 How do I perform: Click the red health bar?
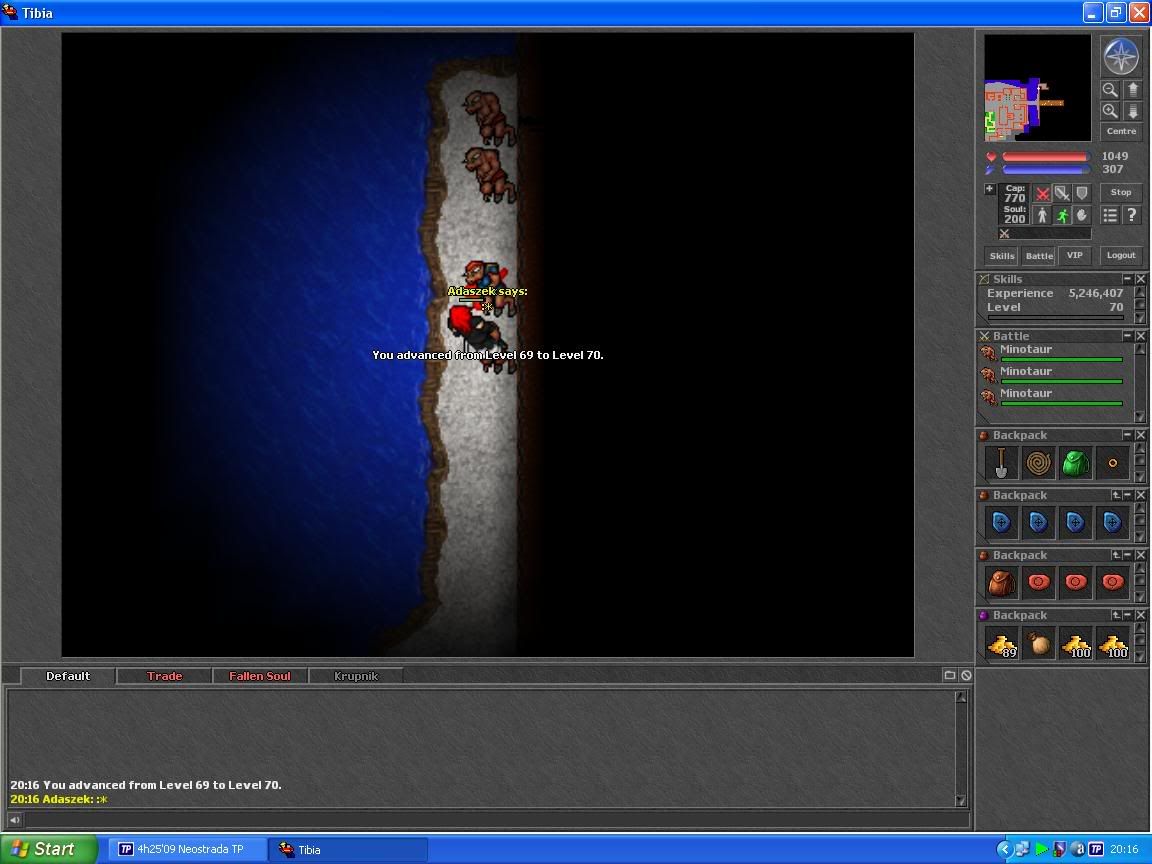coord(1045,156)
